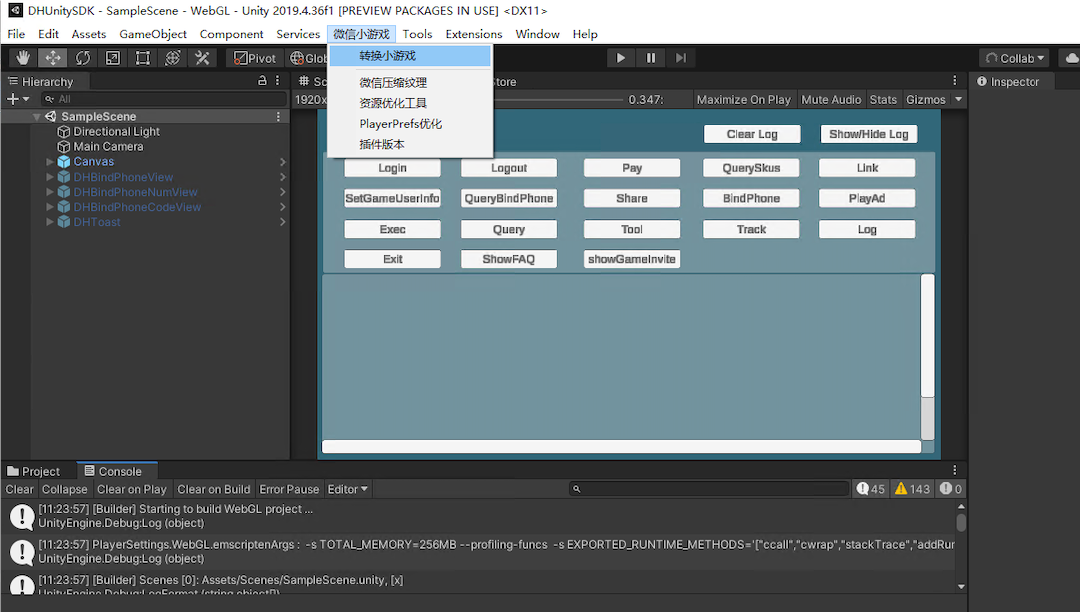Focus the Hierarchy search field
1080x612 pixels.
(x=164, y=99)
